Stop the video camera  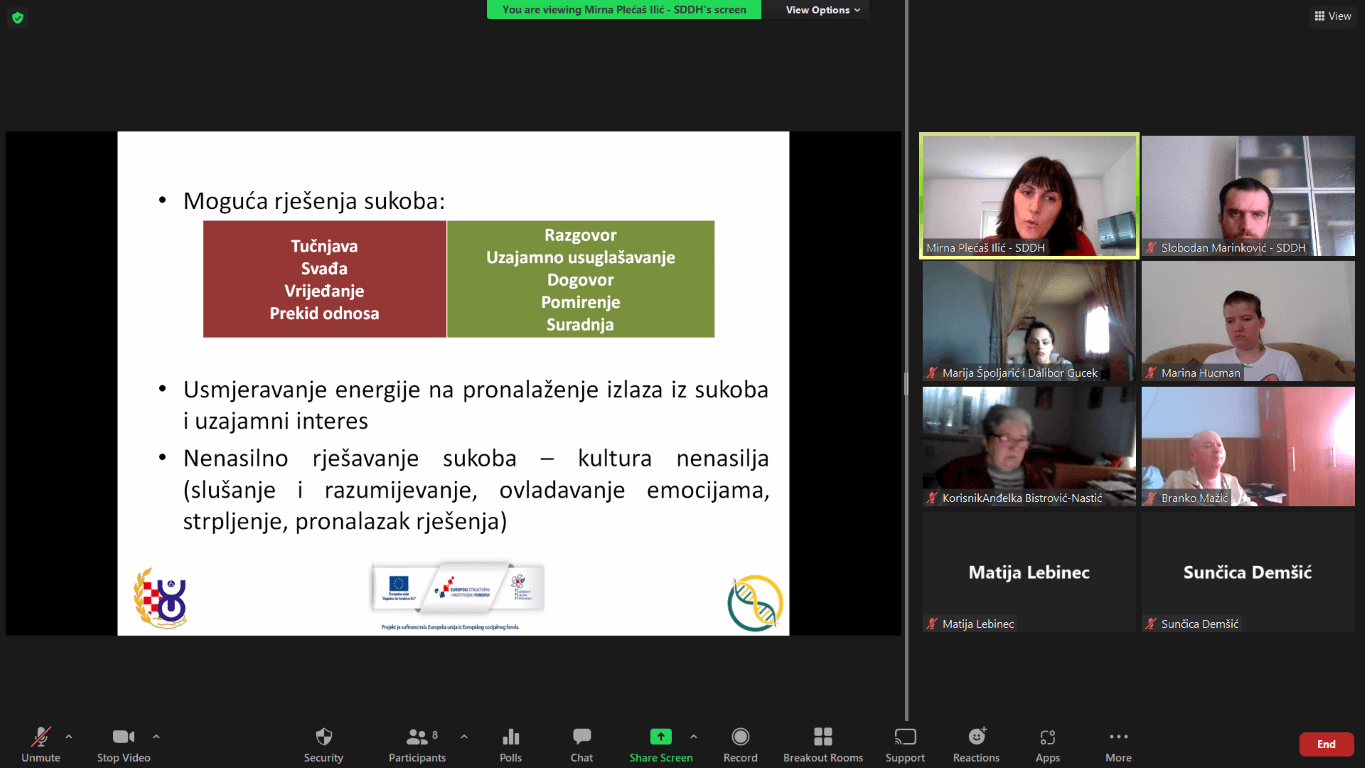[123, 744]
